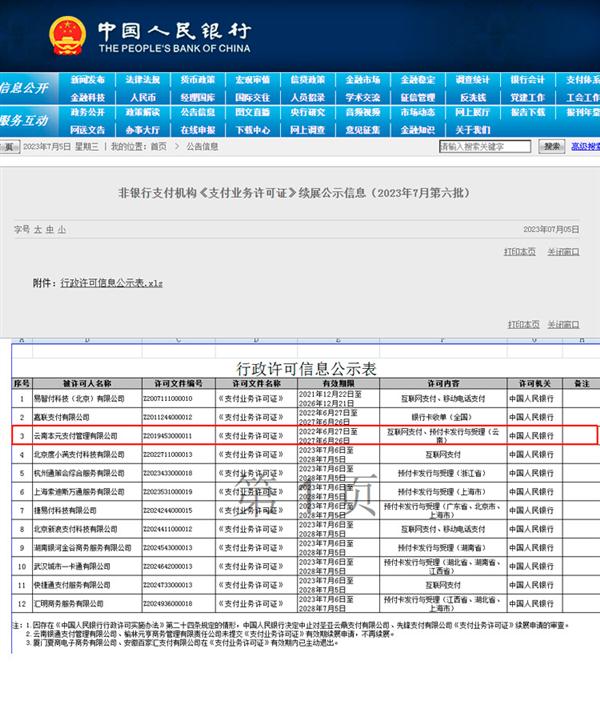This screenshot has width=600, height=716.
Task: Select the 调查统计 menu entry
Action: (473, 79)
